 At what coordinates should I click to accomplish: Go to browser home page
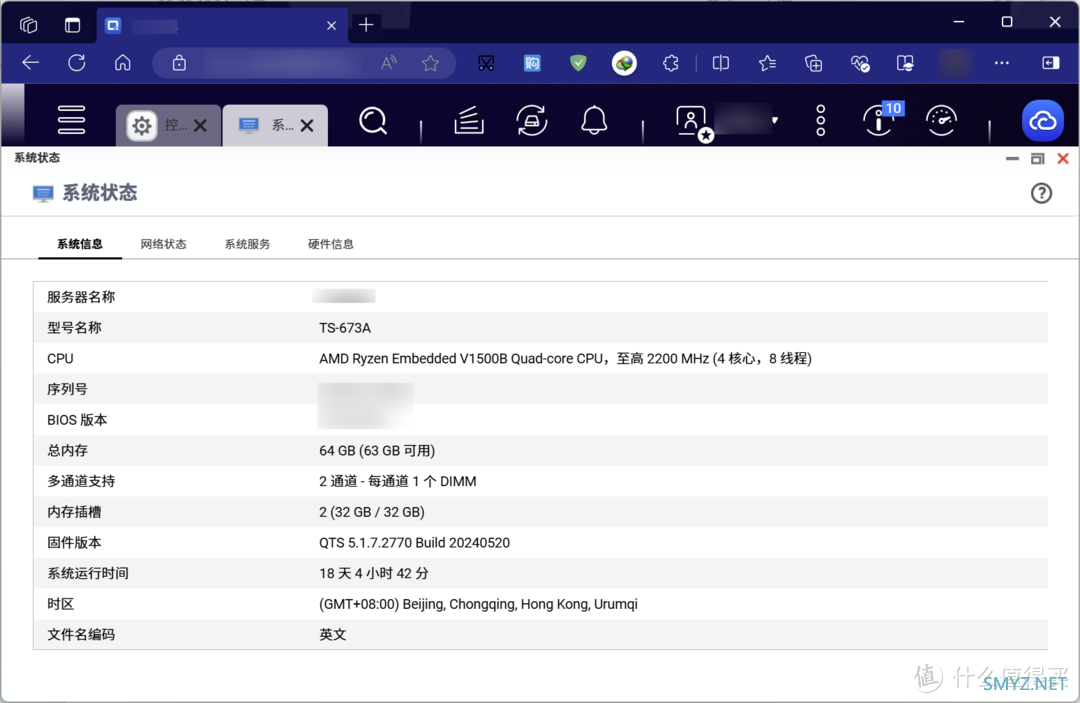click(123, 63)
